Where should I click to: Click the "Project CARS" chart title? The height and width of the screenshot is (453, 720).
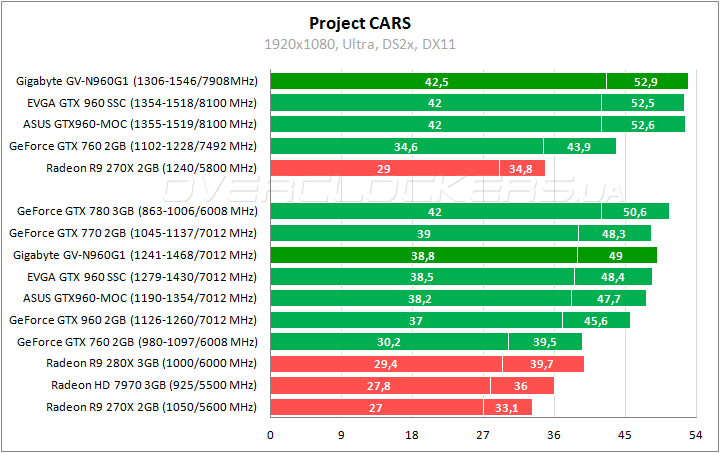(x=359, y=23)
